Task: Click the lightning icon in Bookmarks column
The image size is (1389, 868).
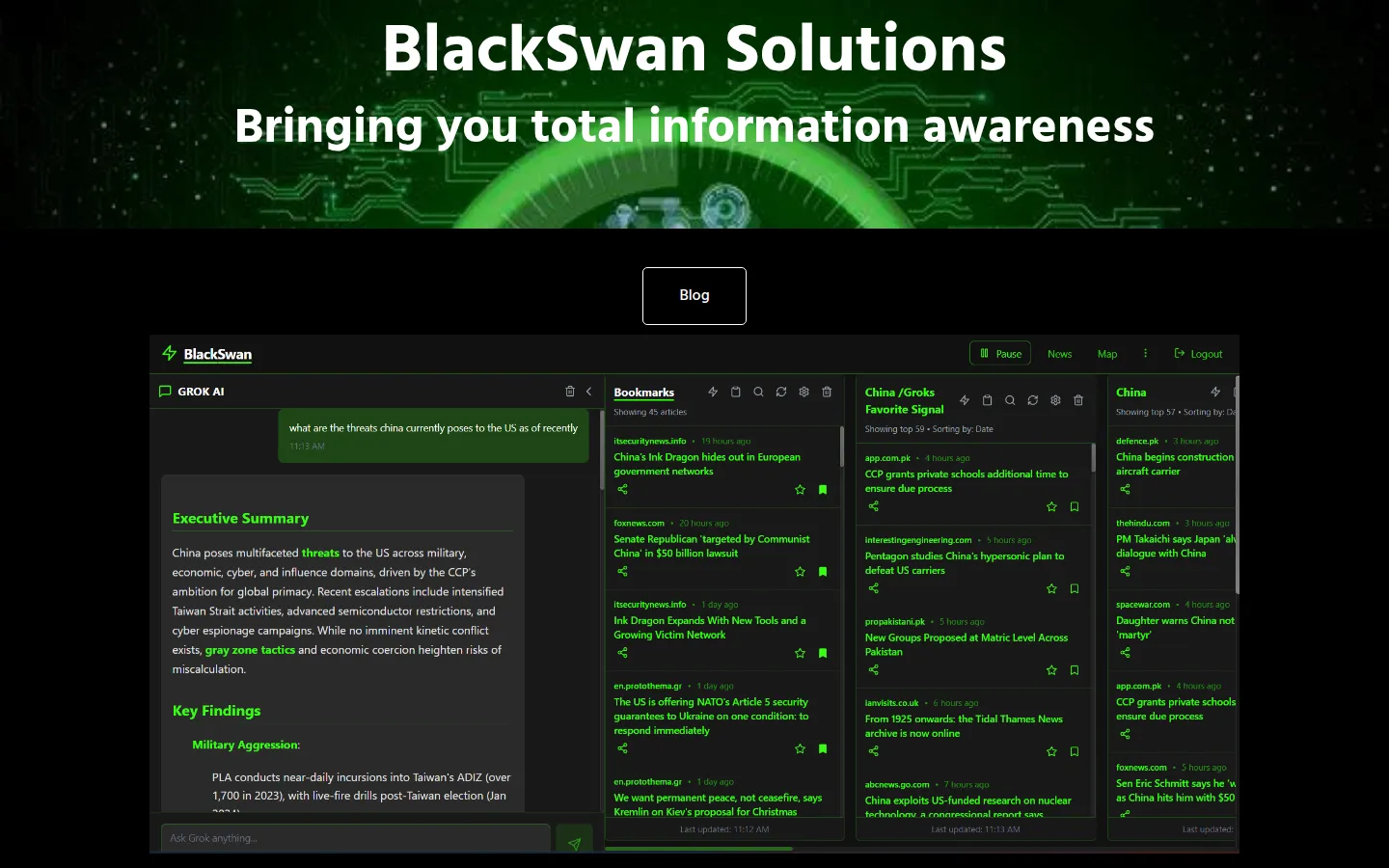Action: (x=713, y=392)
